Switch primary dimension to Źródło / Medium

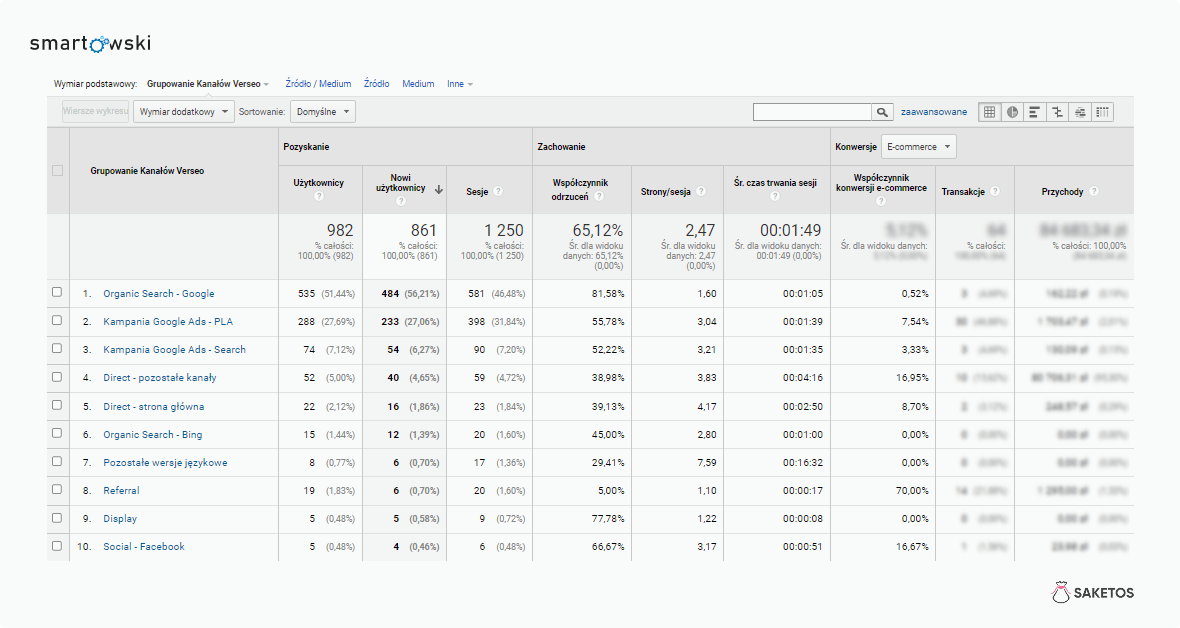coord(318,84)
